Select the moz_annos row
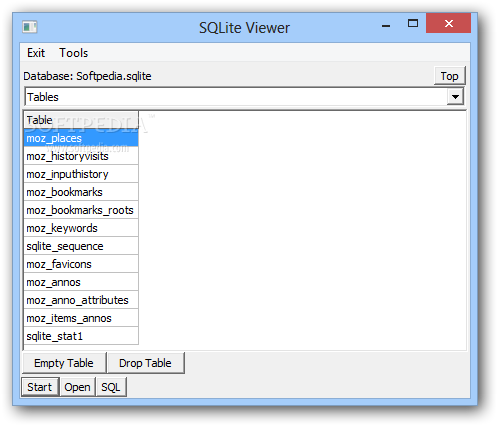Image resolution: width=498 pixels, height=426 pixels. tap(81, 282)
